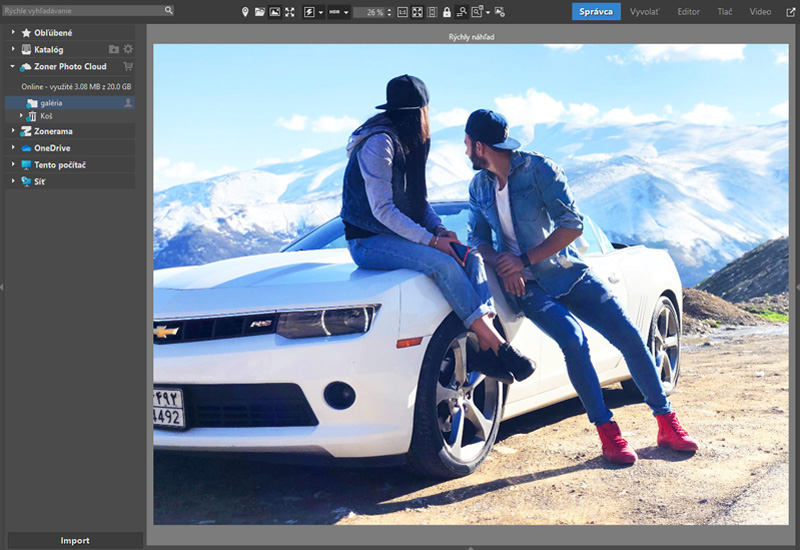Image resolution: width=800 pixels, height=550 pixels.
Task: Click the sharing person icon on galéria
Action: 128,102
